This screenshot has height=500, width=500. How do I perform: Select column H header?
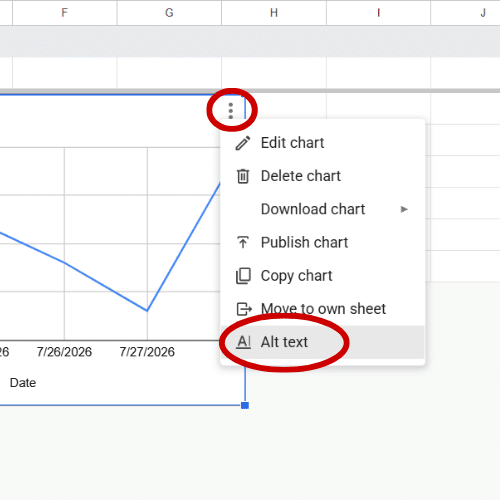point(274,13)
